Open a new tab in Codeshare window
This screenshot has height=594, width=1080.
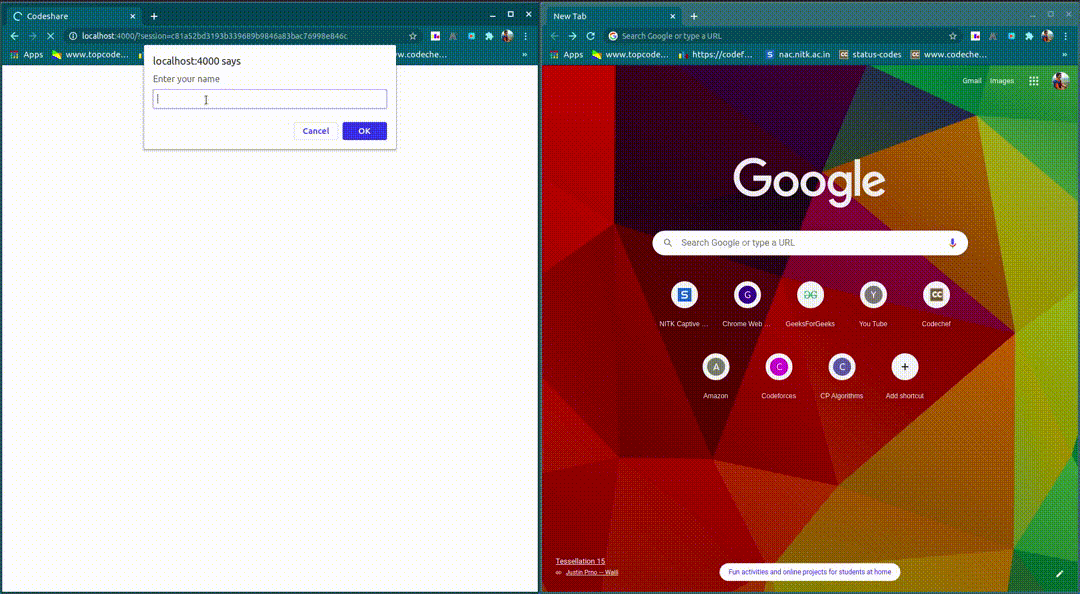[x=154, y=16]
